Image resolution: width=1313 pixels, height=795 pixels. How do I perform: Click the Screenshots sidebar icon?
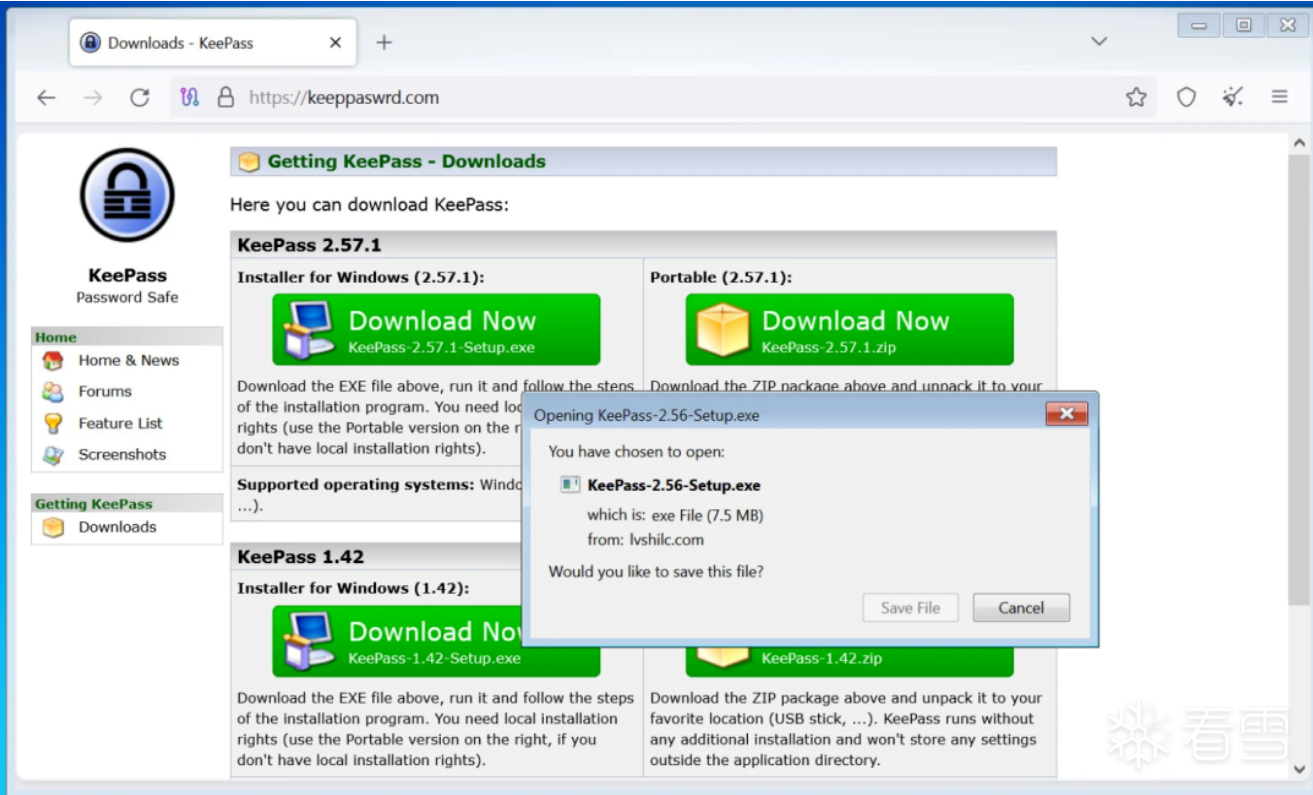point(53,455)
